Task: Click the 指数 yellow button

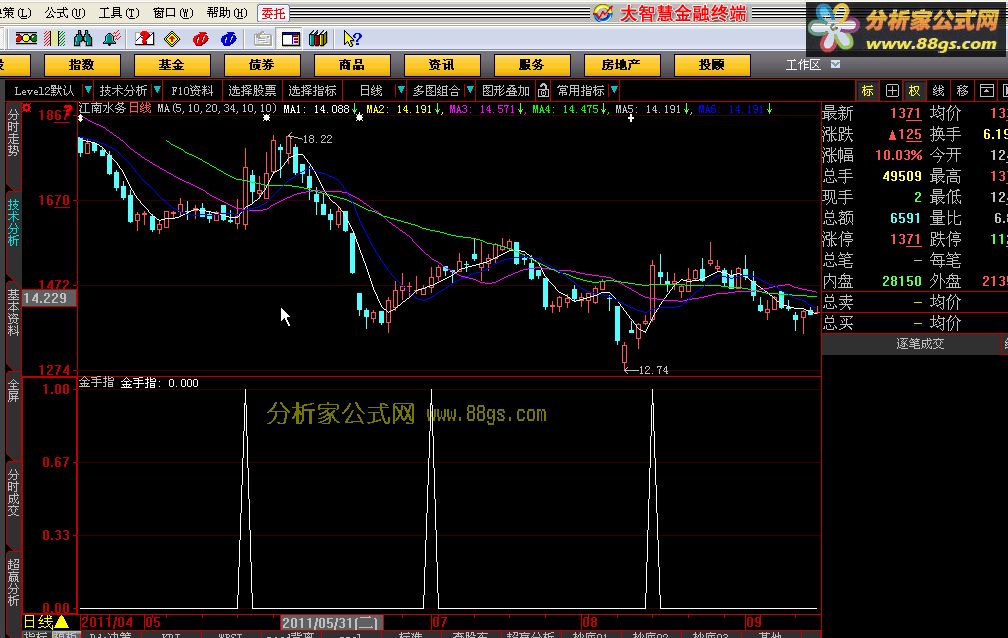Action: coord(82,65)
